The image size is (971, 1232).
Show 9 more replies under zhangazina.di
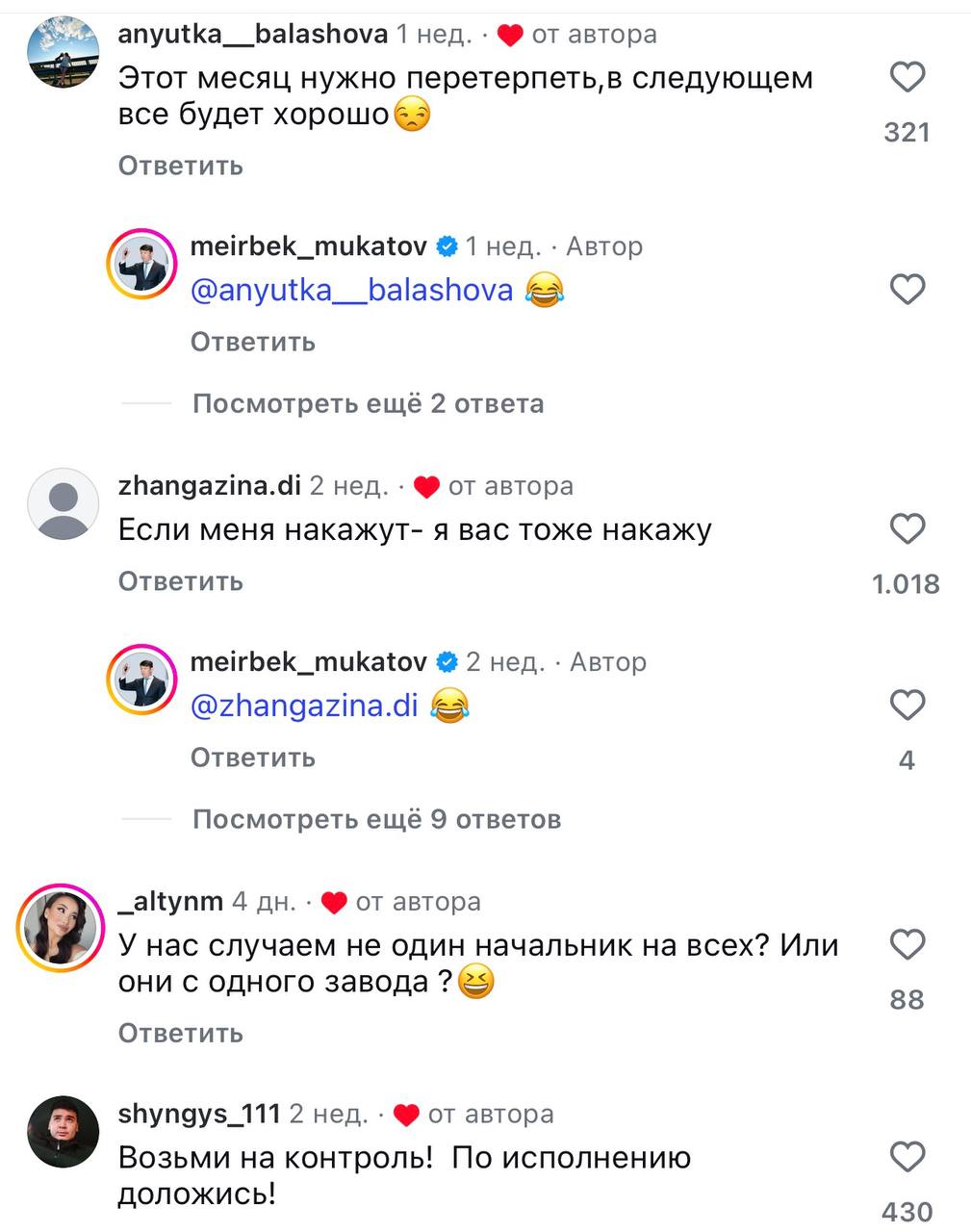pyautogui.click(x=376, y=819)
